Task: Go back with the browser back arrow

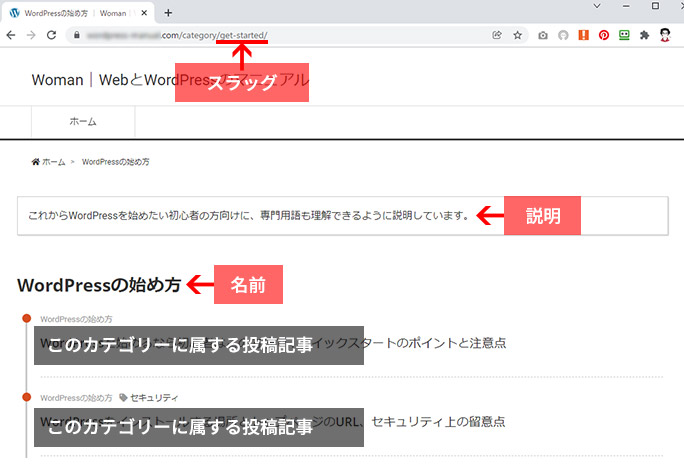Action: tap(11, 35)
